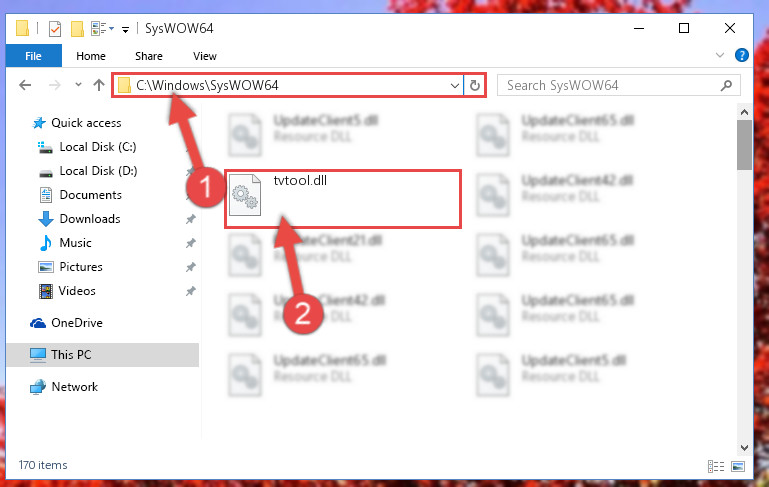Viewport: 769px width, 487px height.
Task: Open the File menu
Action: (33, 56)
